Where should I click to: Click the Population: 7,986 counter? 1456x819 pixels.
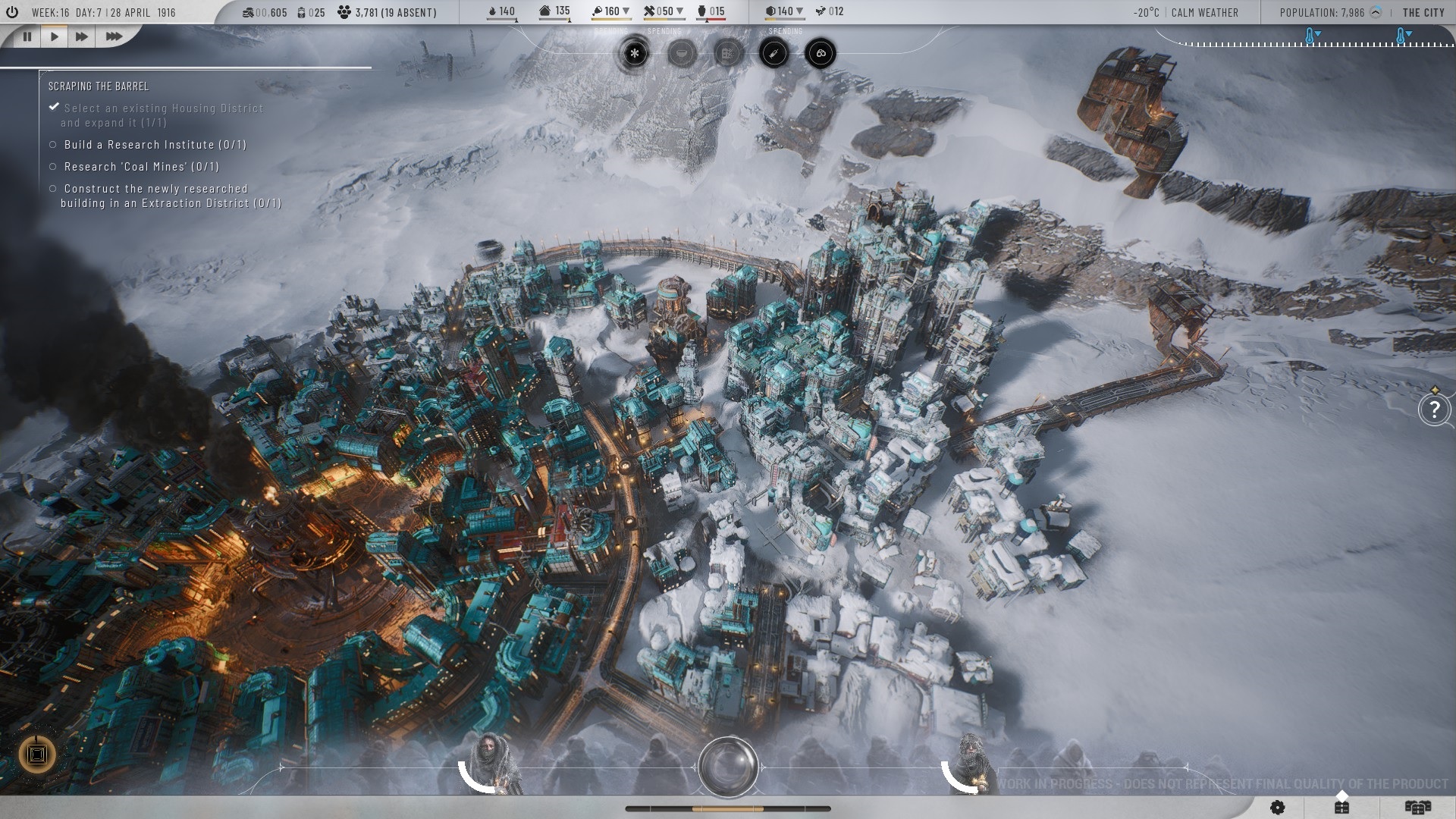click(1322, 13)
